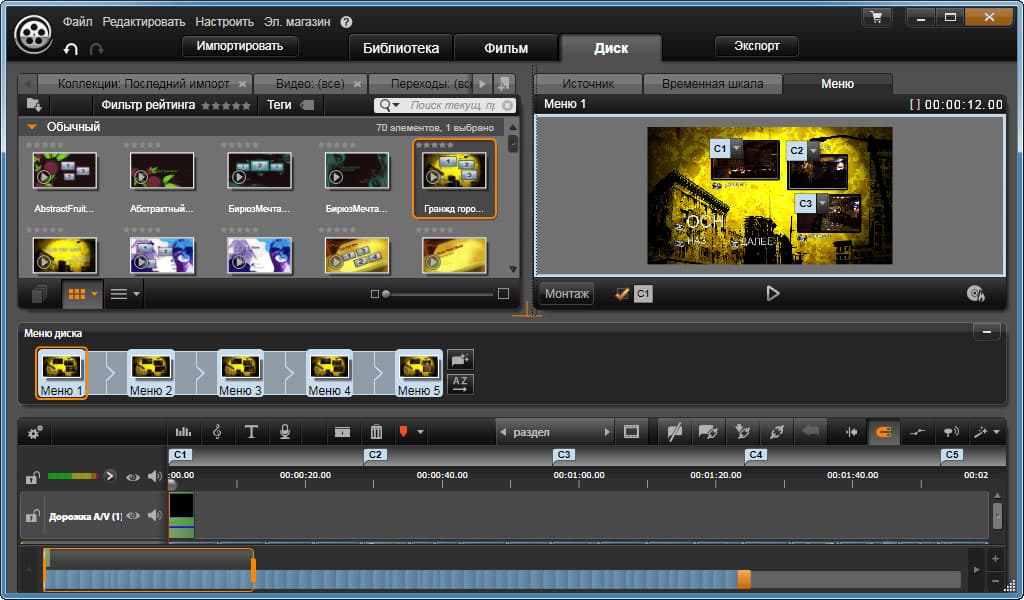Open the Файл menu
This screenshot has width=1024, height=600.
point(78,21)
